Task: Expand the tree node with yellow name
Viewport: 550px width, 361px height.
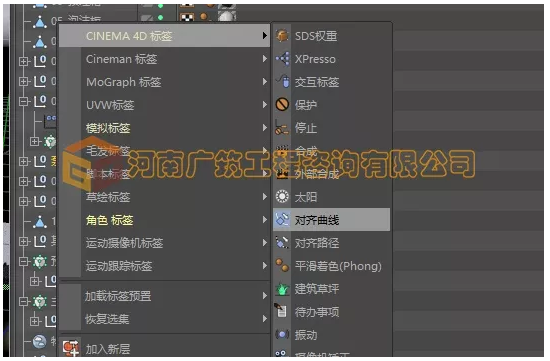Action: 24,161
